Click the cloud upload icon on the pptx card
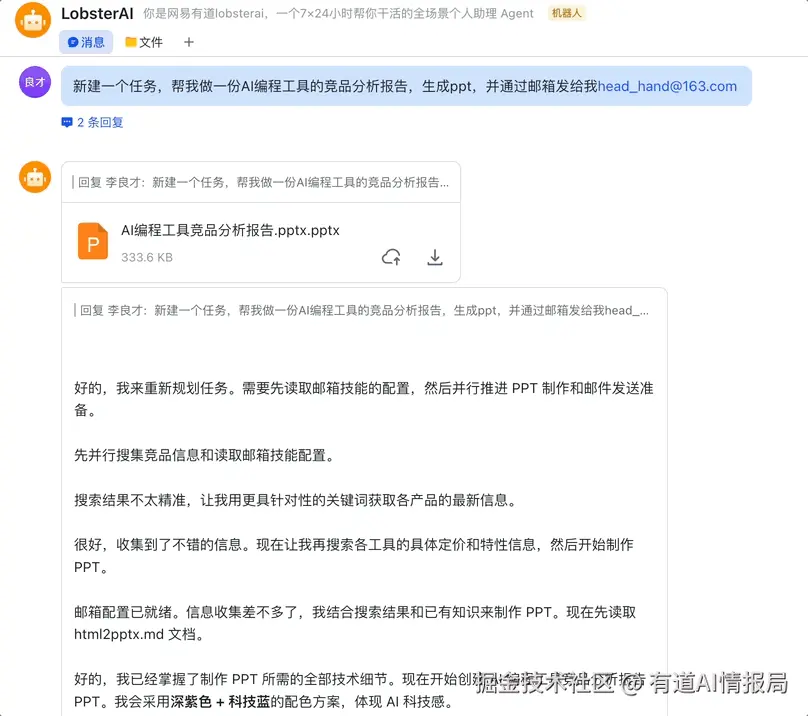Screen dimensions: 808x716 pos(391,256)
